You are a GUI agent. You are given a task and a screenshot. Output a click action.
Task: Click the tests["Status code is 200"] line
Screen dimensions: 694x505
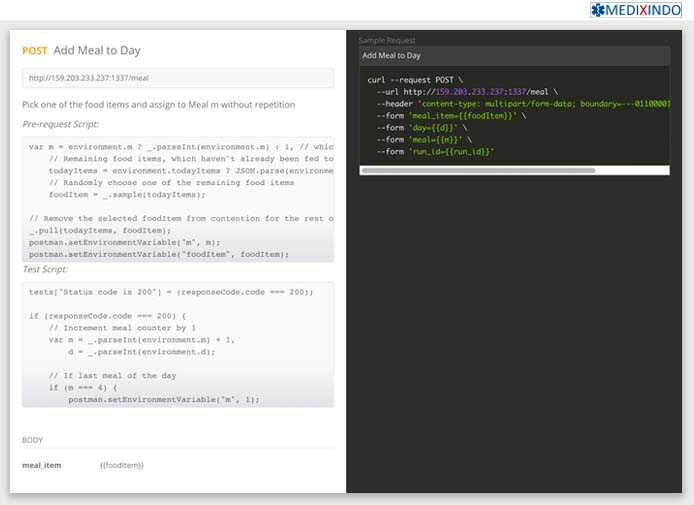(171, 292)
